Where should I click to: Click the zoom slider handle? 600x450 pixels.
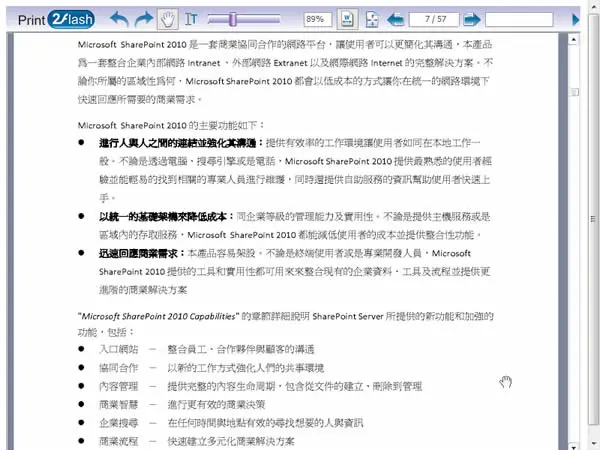pos(233,19)
